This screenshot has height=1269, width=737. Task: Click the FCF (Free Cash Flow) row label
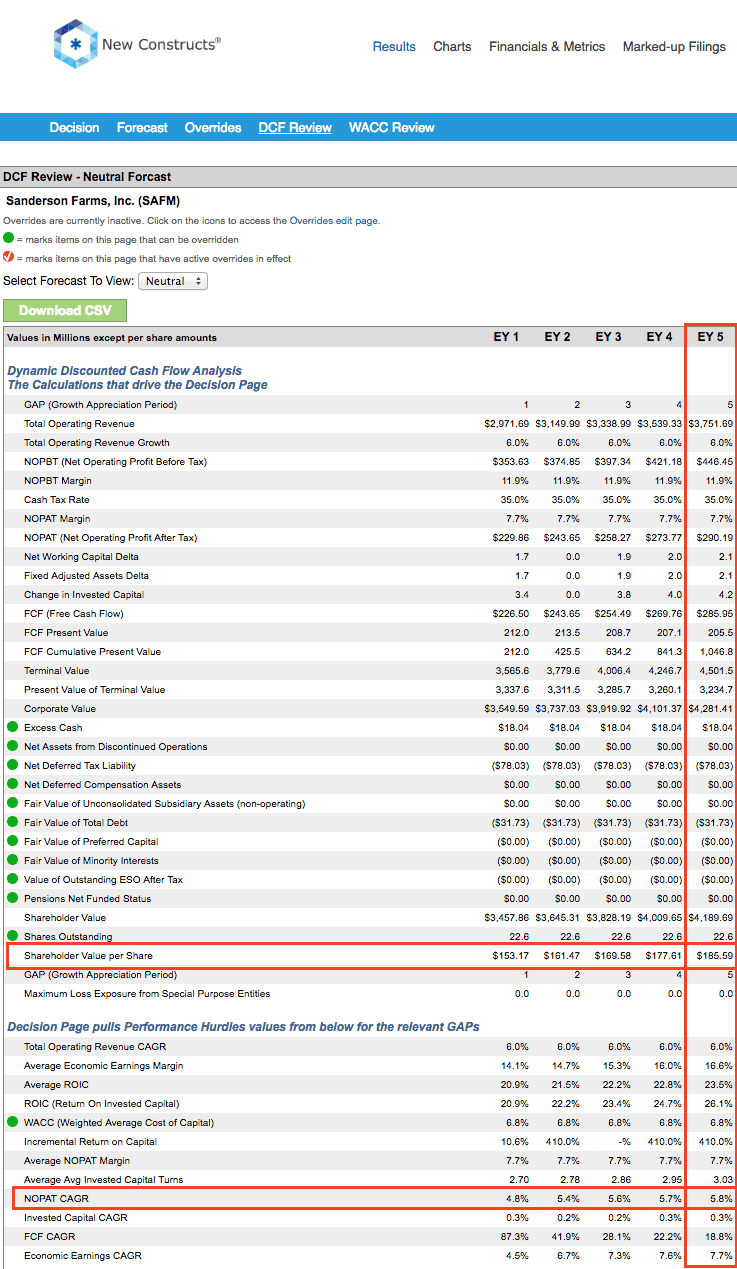pos(73,614)
